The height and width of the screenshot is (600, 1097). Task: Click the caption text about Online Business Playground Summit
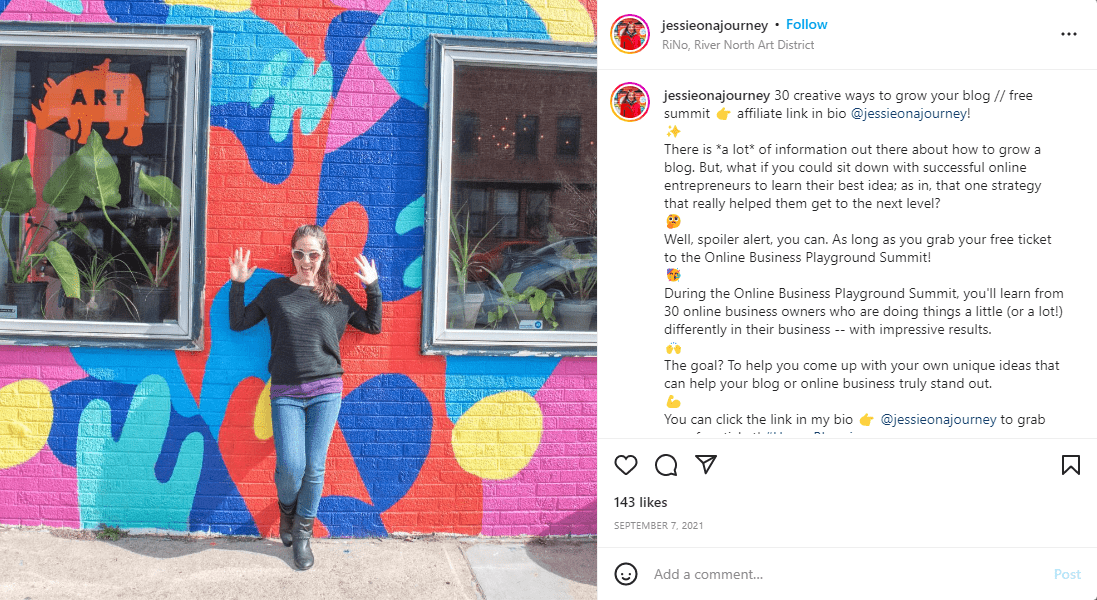tap(863, 311)
